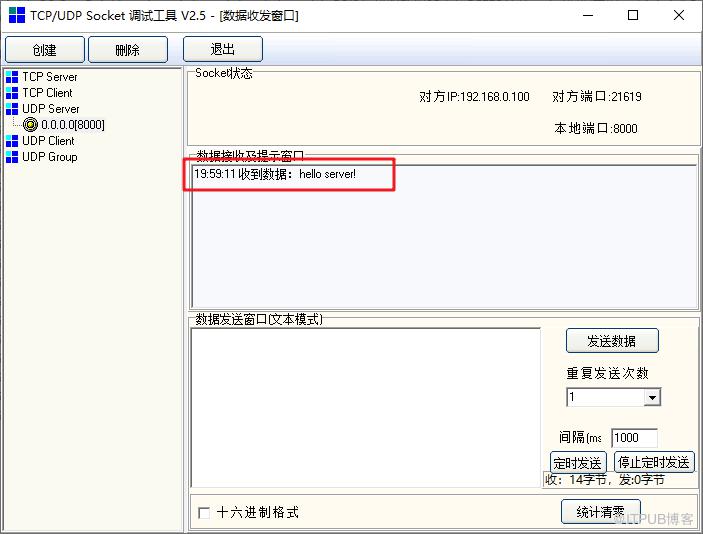This screenshot has width=703, height=534.
Task: Minimize the Socket tool window
Action: point(588,15)
